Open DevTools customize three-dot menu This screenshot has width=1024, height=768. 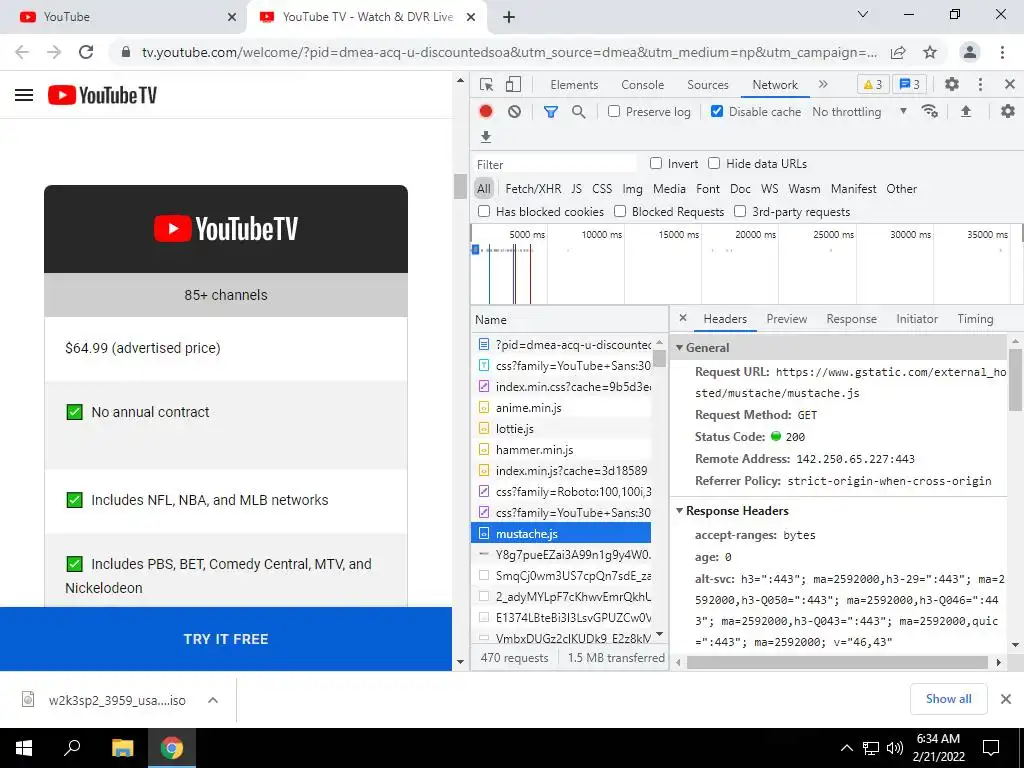point(980,84)
